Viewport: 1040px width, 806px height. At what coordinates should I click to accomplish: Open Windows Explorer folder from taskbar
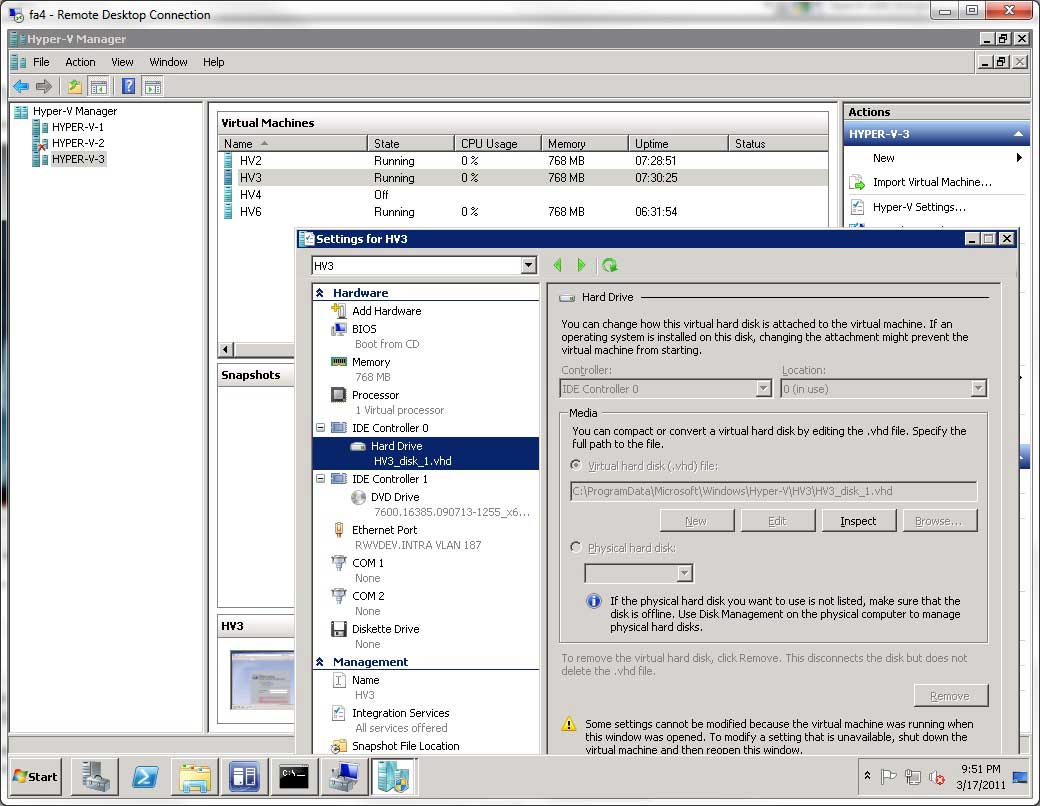[194, 776]
